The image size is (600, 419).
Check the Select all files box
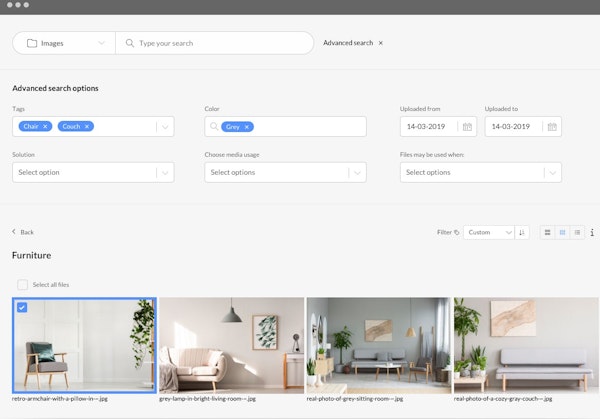click(22, 285)
